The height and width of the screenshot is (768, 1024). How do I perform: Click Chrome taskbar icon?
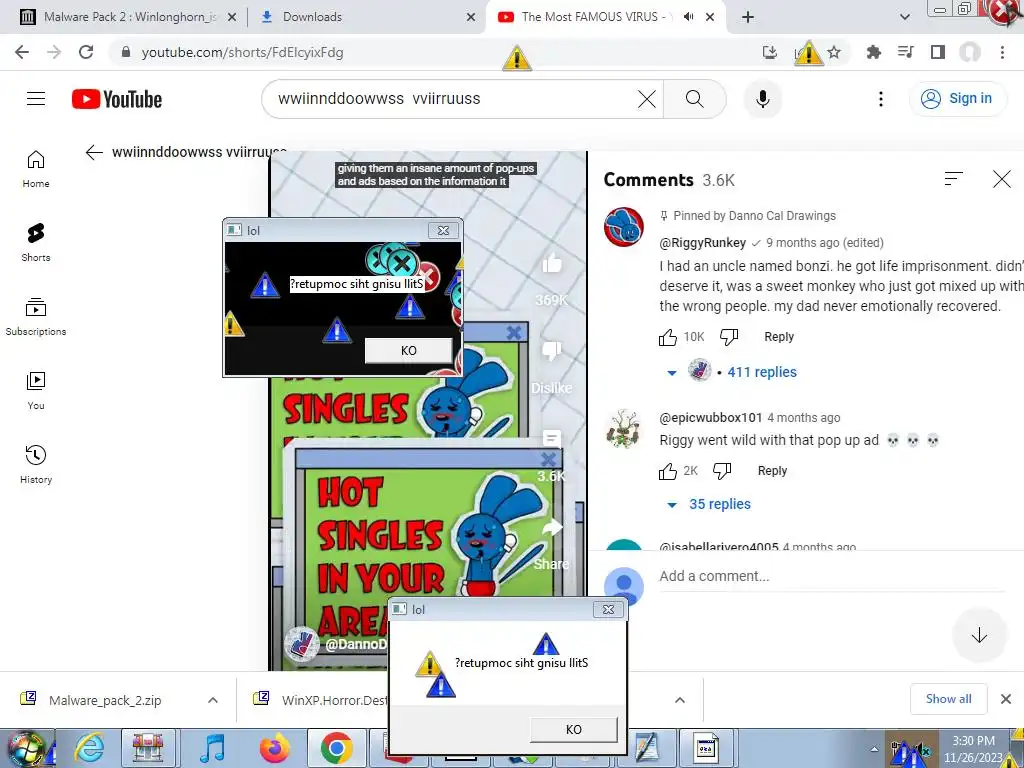tap(336, 749)
